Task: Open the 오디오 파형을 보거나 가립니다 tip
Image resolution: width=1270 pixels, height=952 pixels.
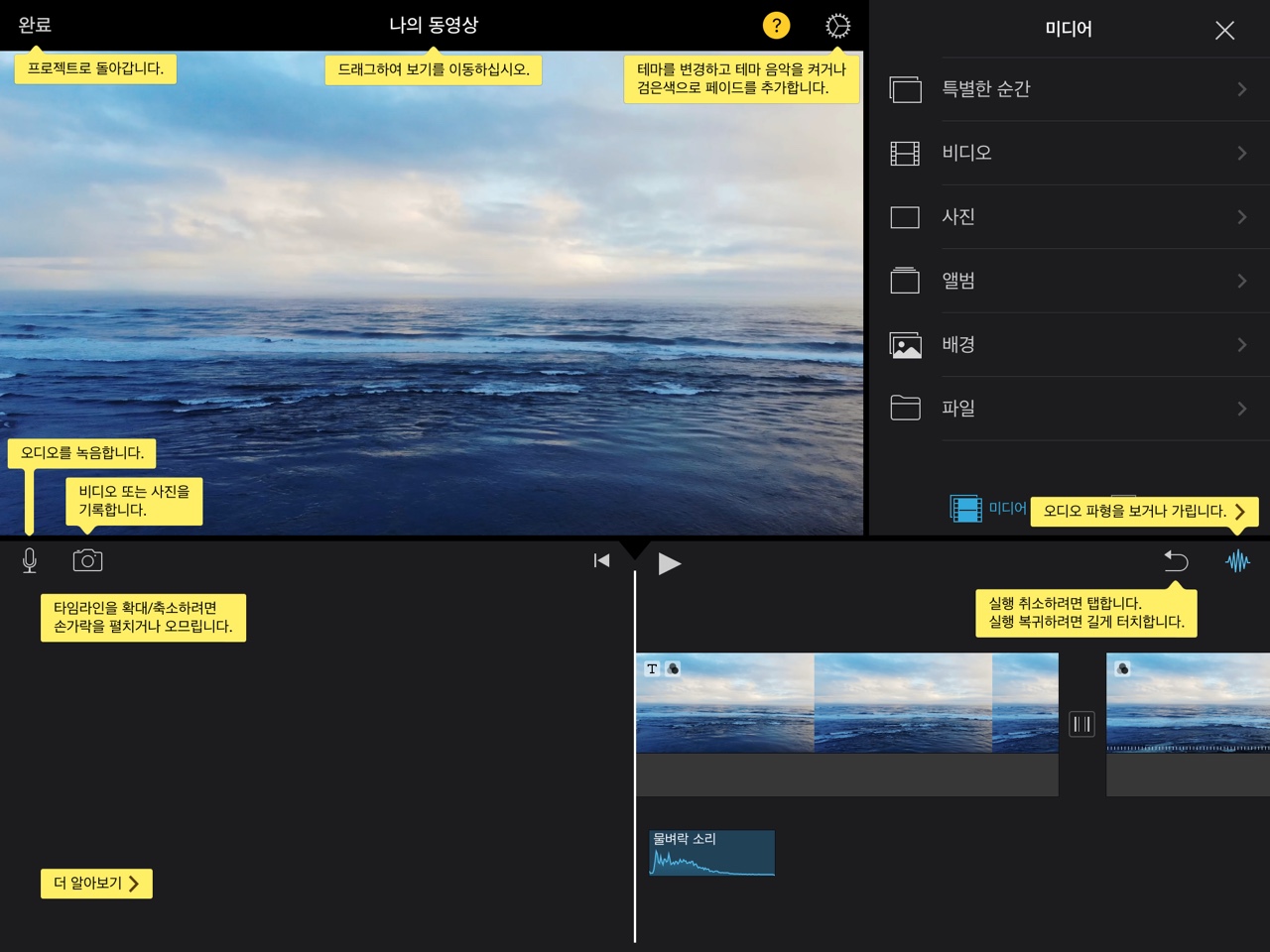Action: point(1145,511)
